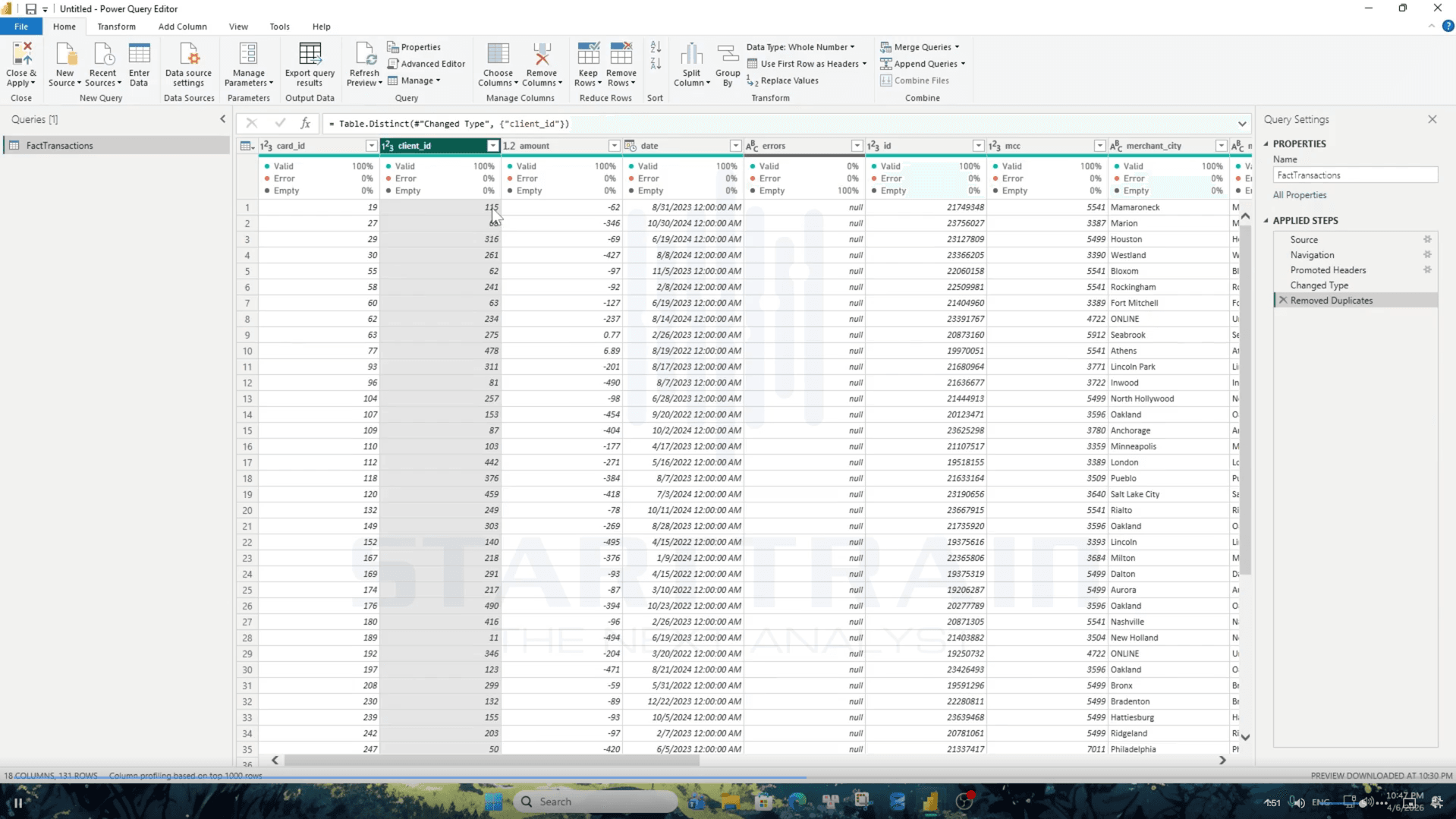The image size is (1456, 819).
Task: Close the Query Settings pane
Action: (x=1432, y=119)
